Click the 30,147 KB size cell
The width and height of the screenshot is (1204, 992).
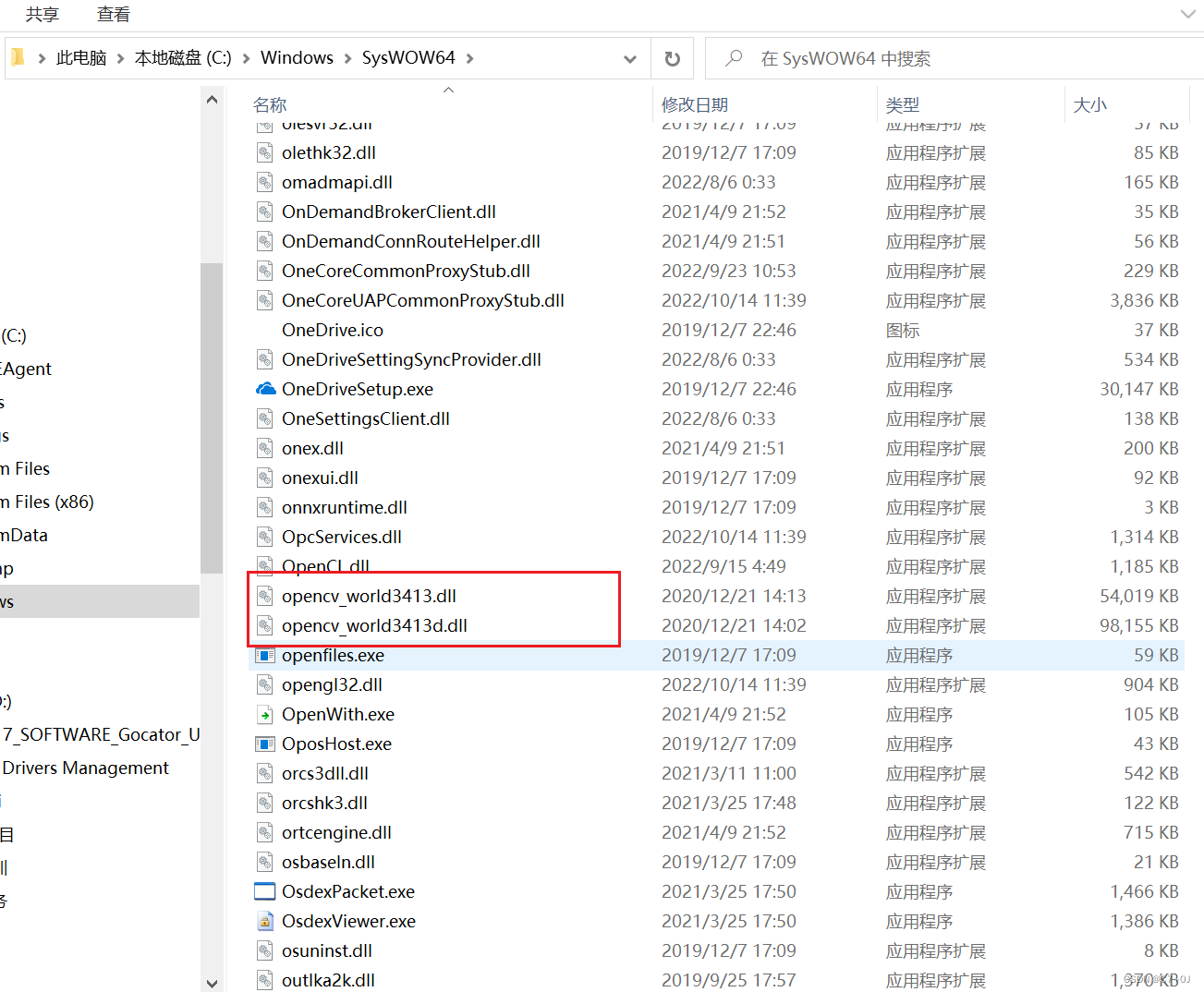1139,389
